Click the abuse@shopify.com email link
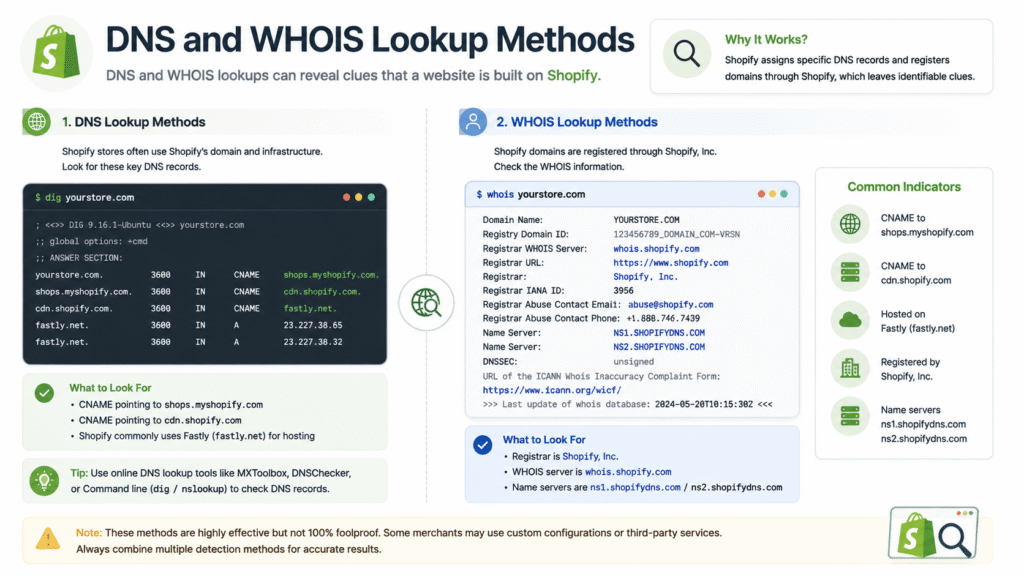This screenshot has height=576, width=1024. (670, 304)
